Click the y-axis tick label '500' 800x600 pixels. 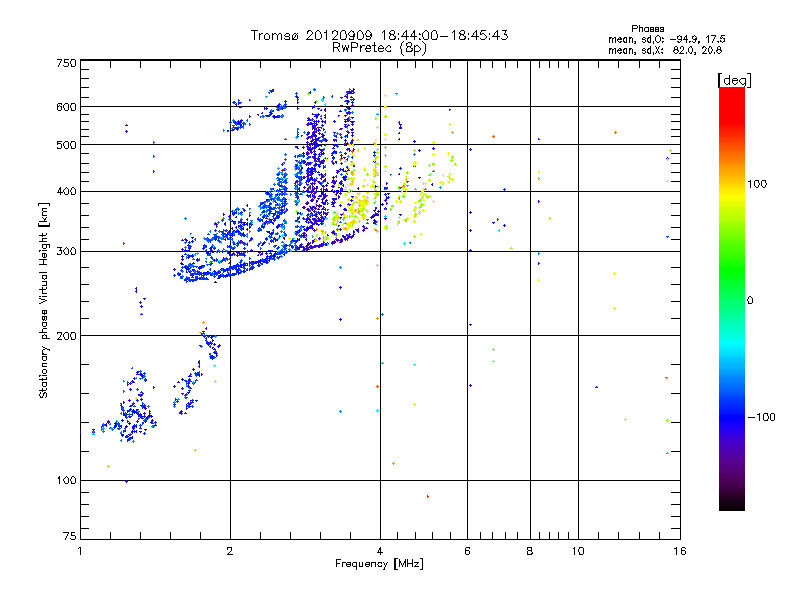coord(66,145)
